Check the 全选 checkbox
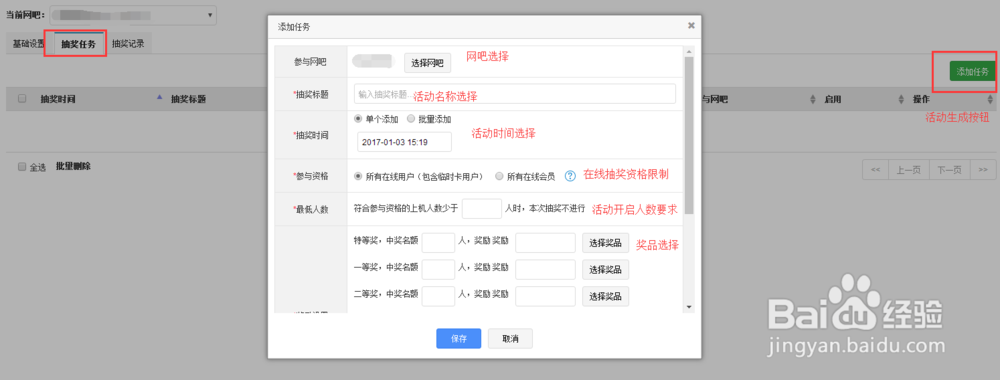This screenshot has height=380, width=1000. (22, 166)
